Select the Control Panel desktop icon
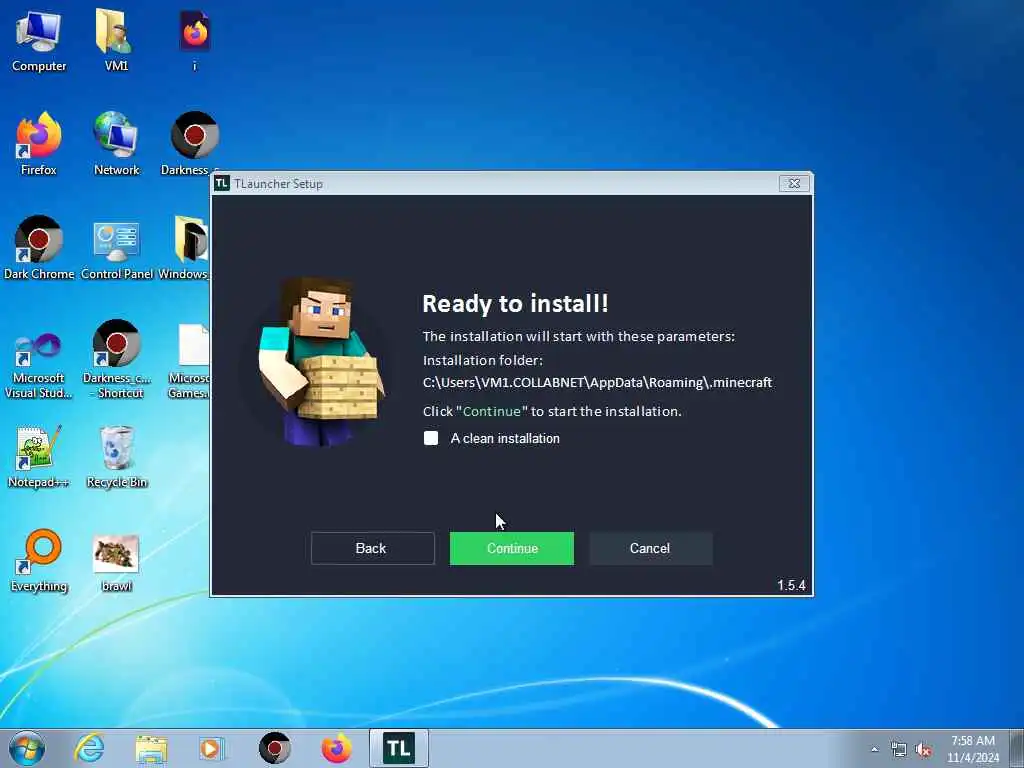 pyautogui.click(x=116, y=251)
